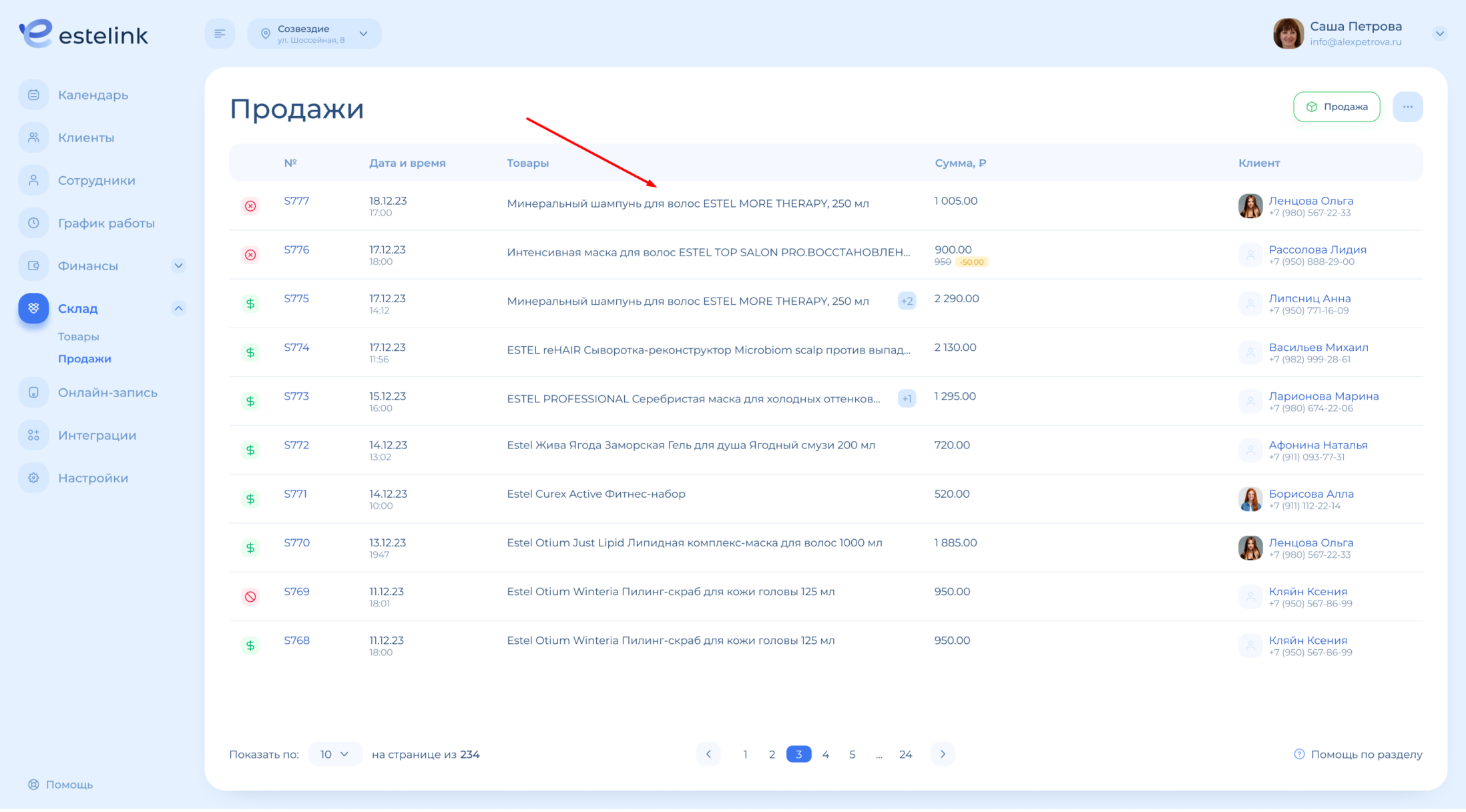Screen dimensions: 1466x812
Task: Open the rows-per-page dropdown showing 10
Action: (335, 754)
